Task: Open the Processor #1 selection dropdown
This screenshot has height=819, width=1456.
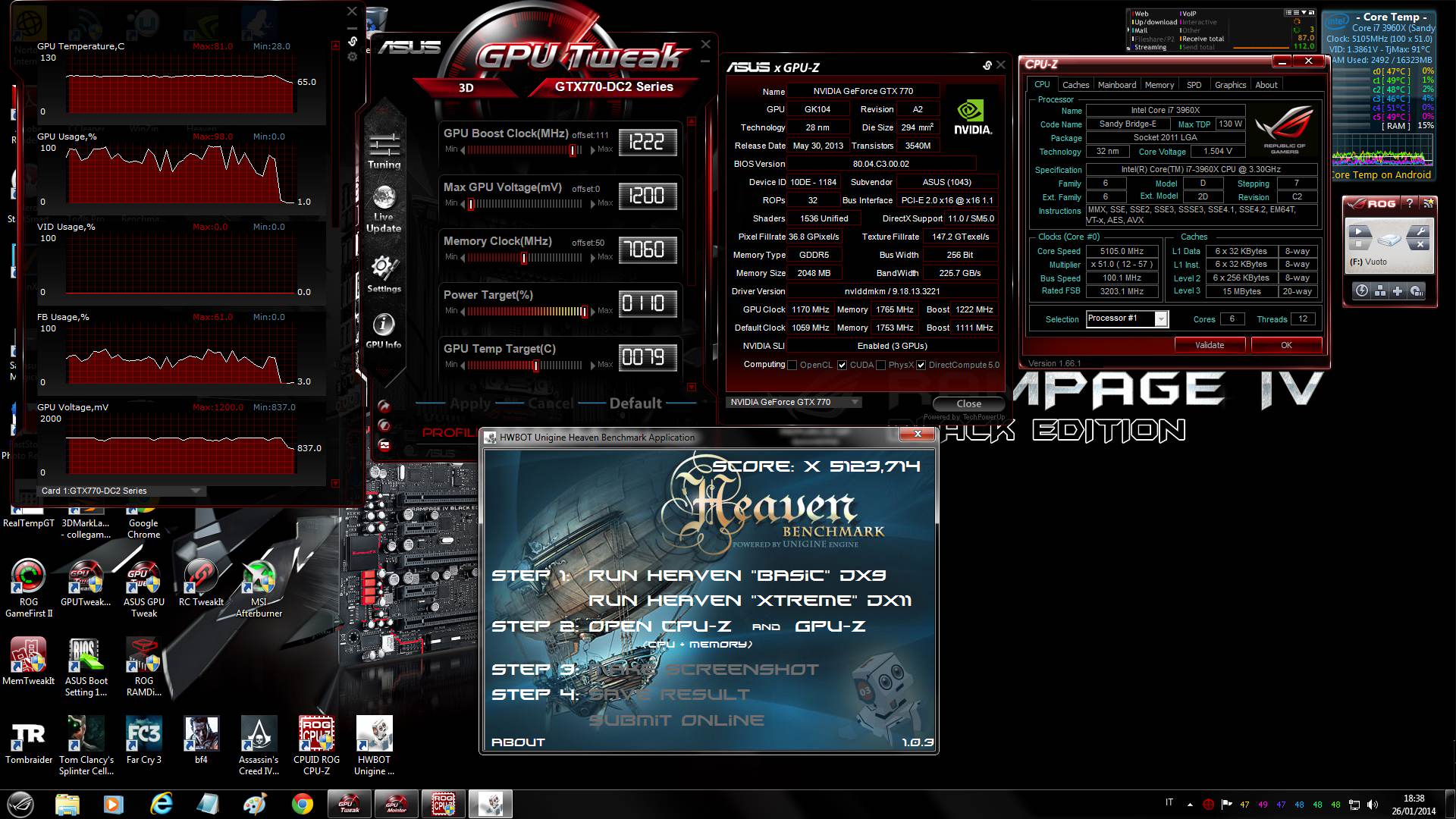Action: point(1127,318)
